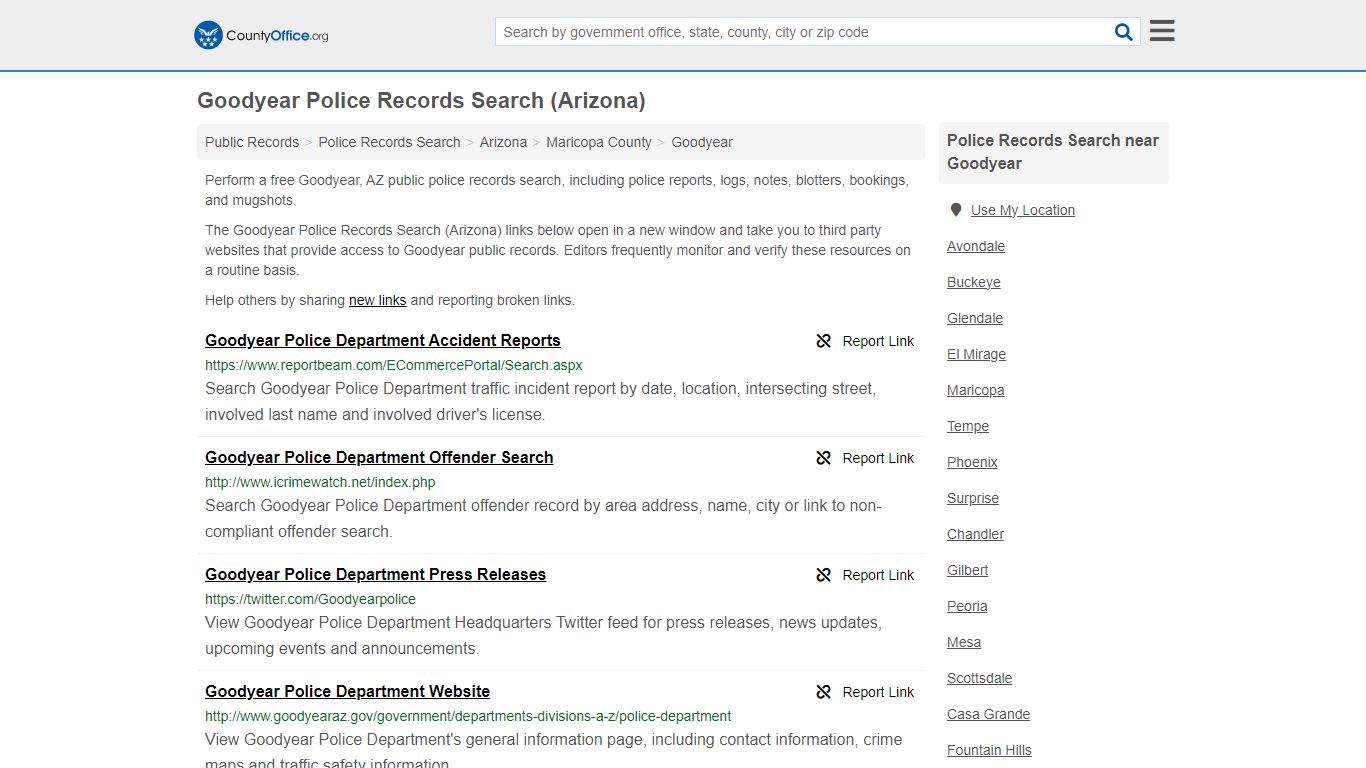This screenshot has width=1366, height=768.
Task: Open the goodyearaz.gov police-department URL
Action: pos(468,716)
